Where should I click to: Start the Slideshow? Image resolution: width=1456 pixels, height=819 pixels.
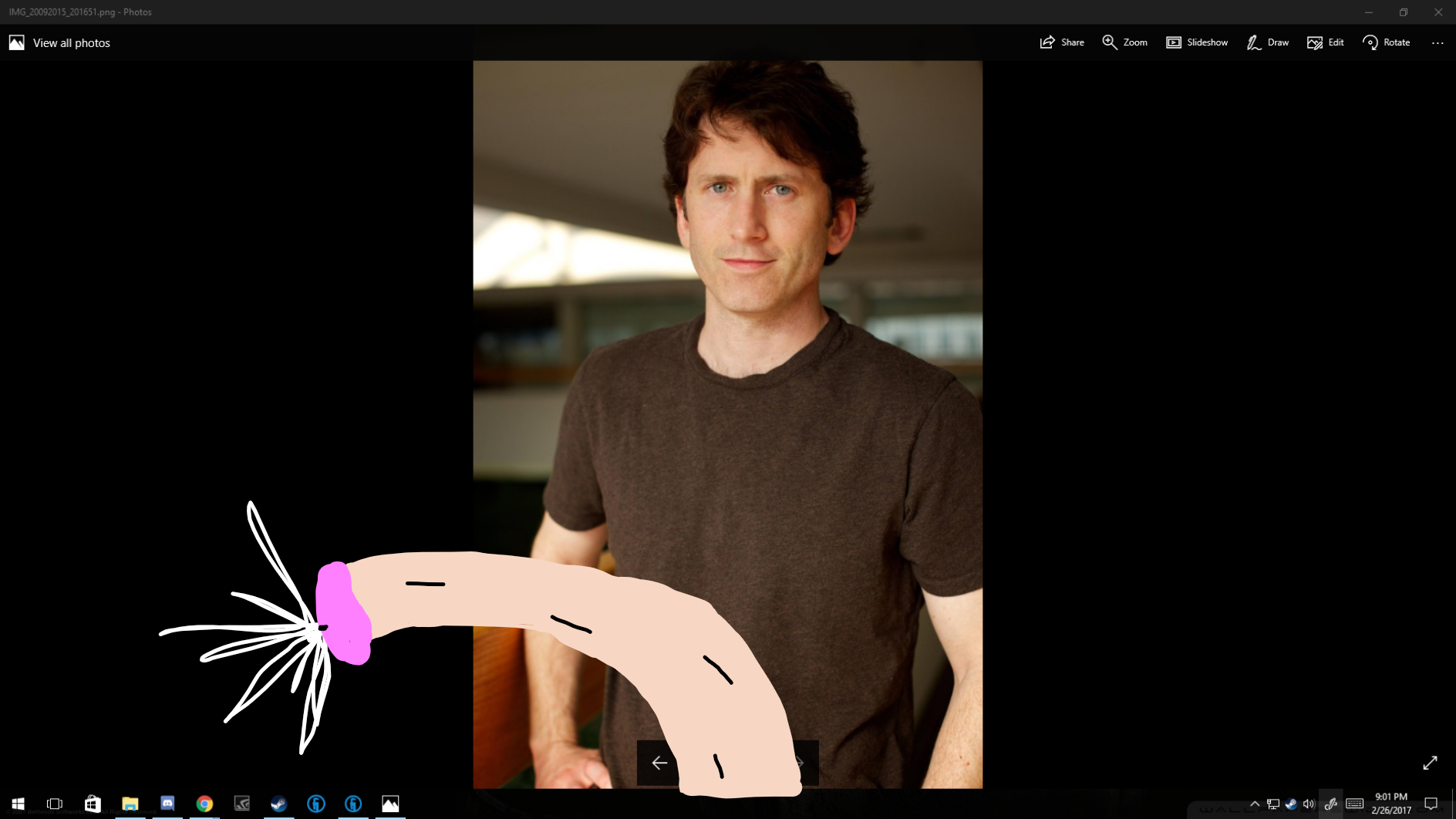(1197, 42)
